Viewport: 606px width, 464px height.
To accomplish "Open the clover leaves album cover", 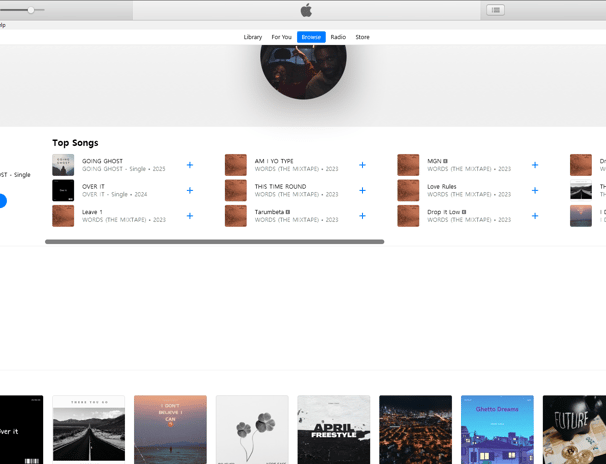I will (x=252, y=430).
